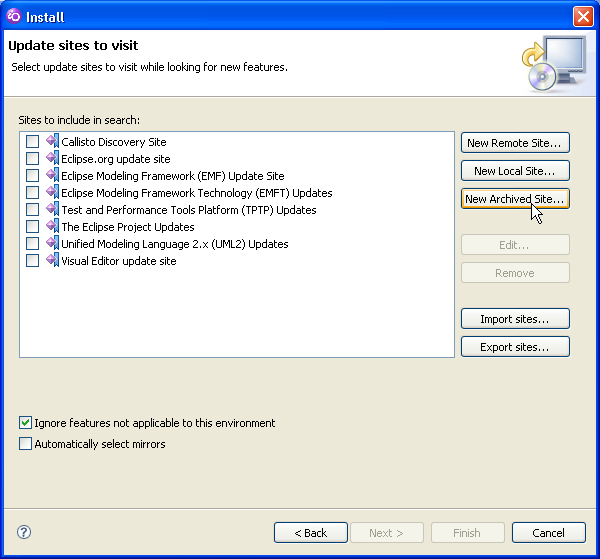Tick the EMFT Updates checkbox
The width and height of the screenshot is (600, 559).
[x=32, y=192]
